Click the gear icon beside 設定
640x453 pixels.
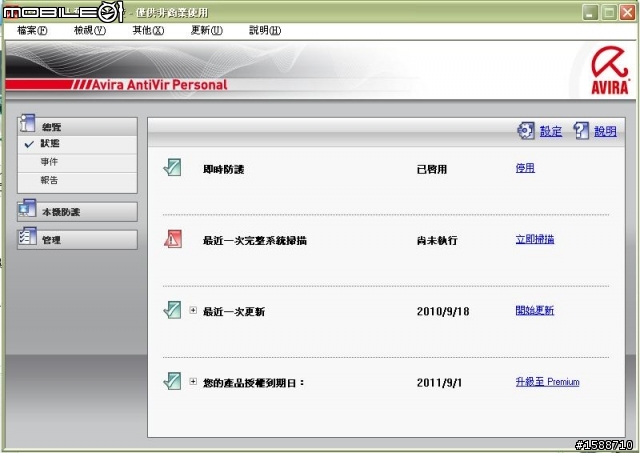pyautogui.click(x=526, y=131)
